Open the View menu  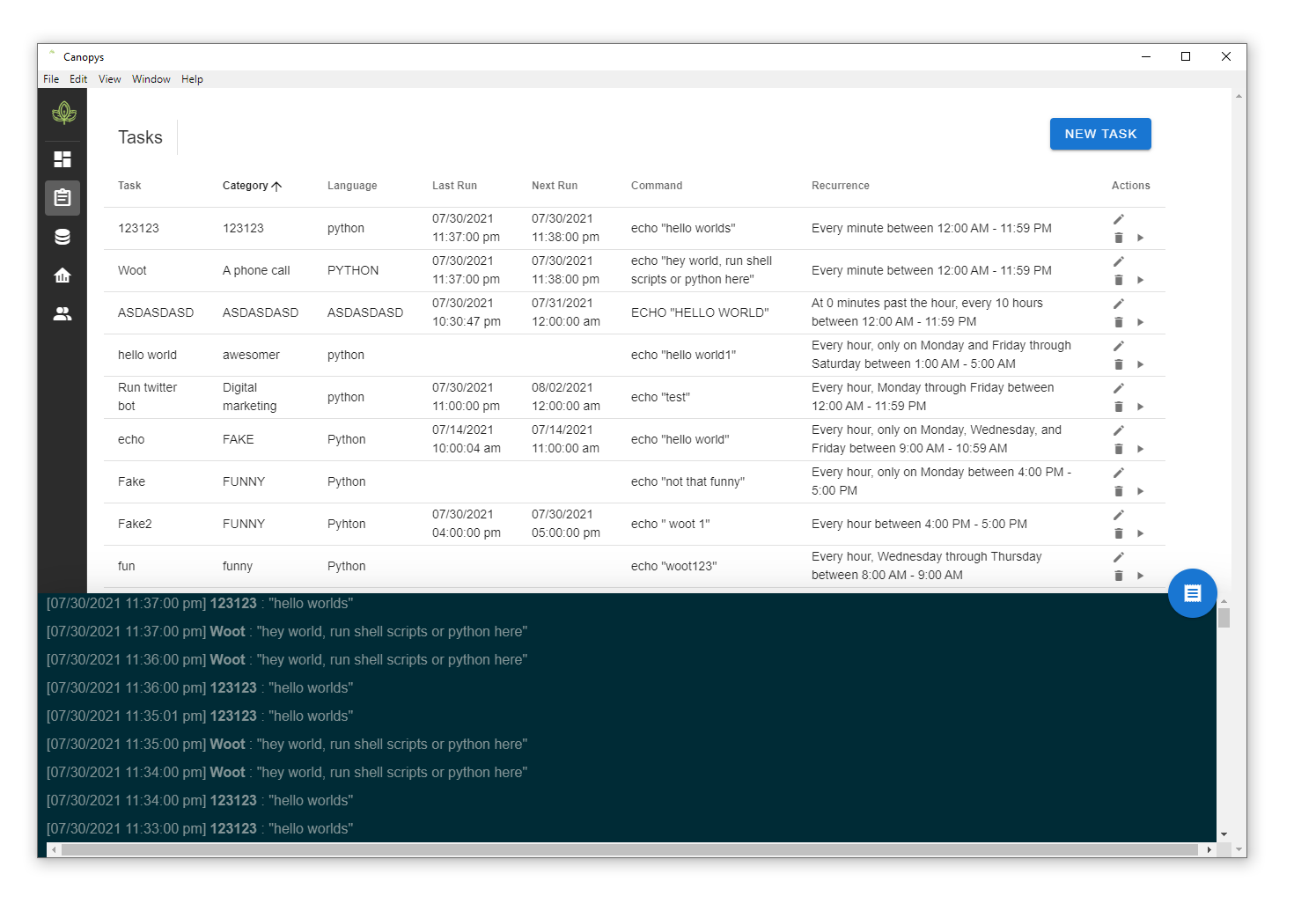click(110, 79)
